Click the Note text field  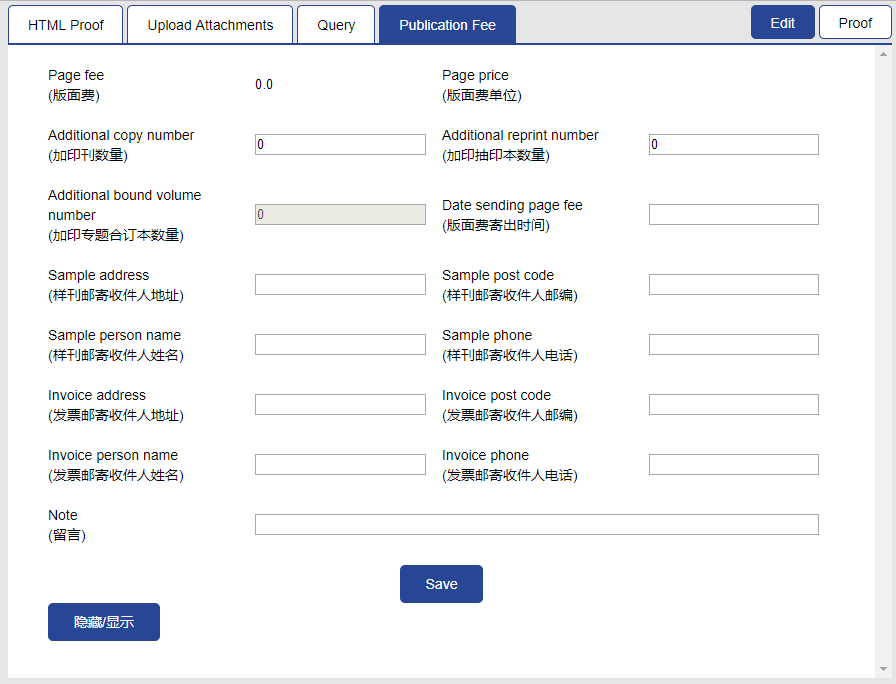[537, 525]
